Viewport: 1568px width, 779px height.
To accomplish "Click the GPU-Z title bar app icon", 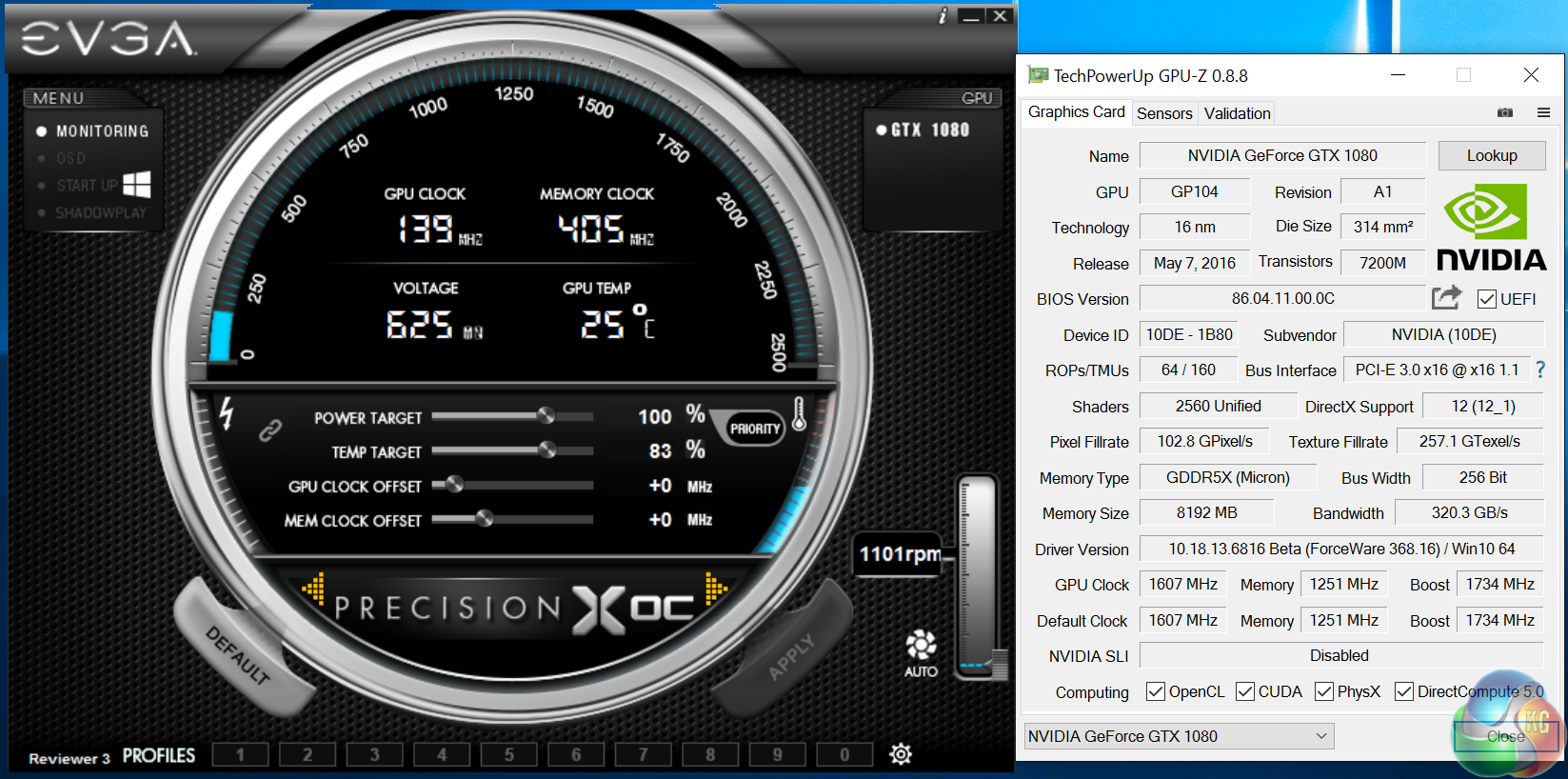I will click(1038, 75).
